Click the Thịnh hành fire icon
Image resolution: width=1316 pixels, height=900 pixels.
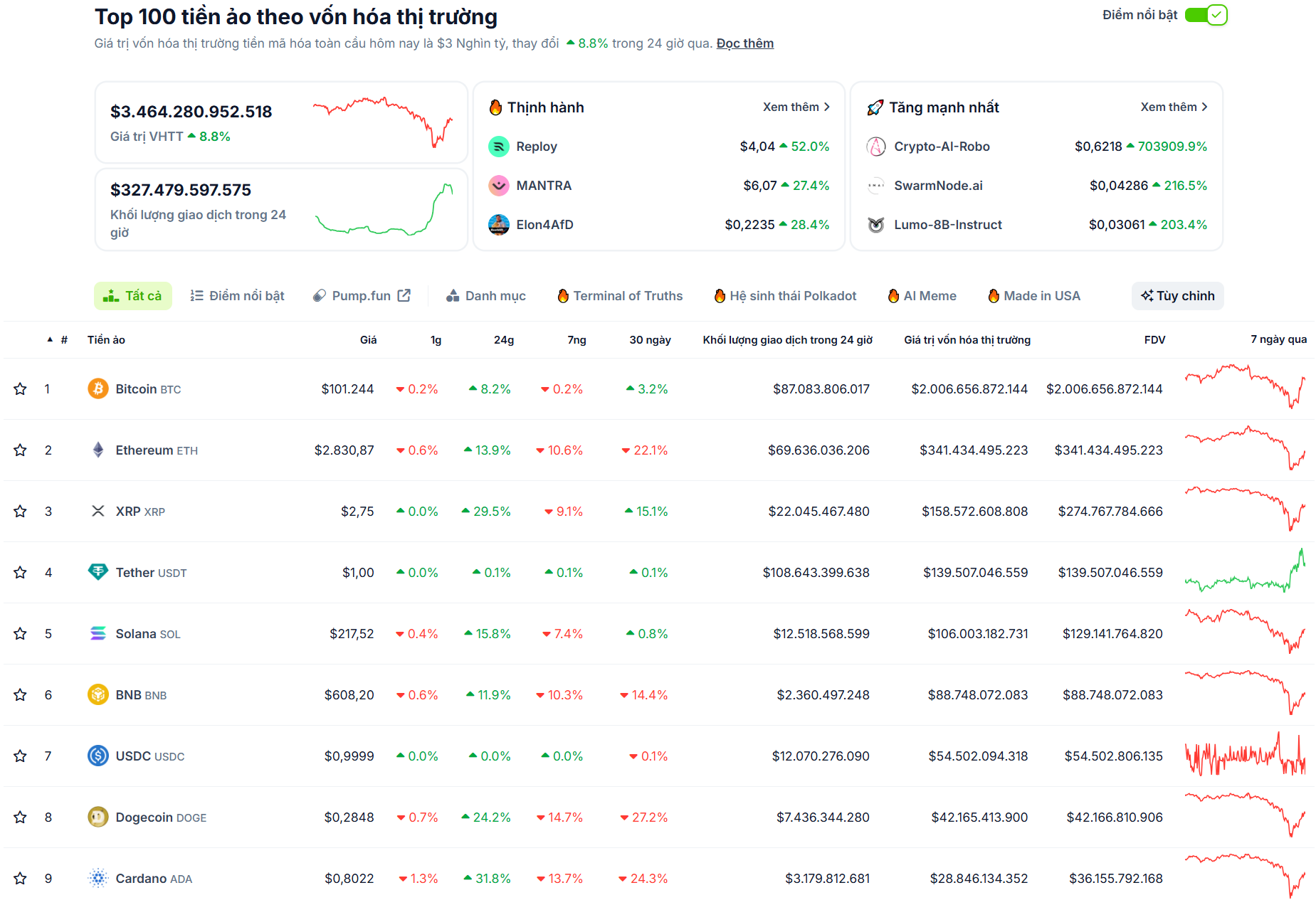(x=496, y=107)
